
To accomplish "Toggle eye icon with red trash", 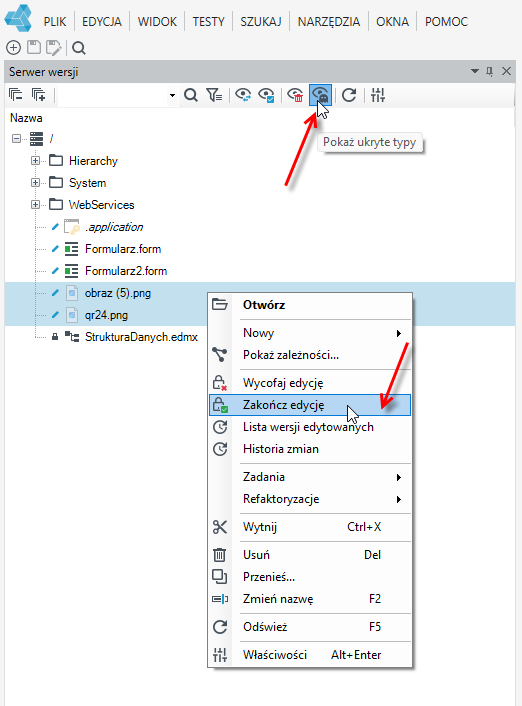I will click(295, 95).
